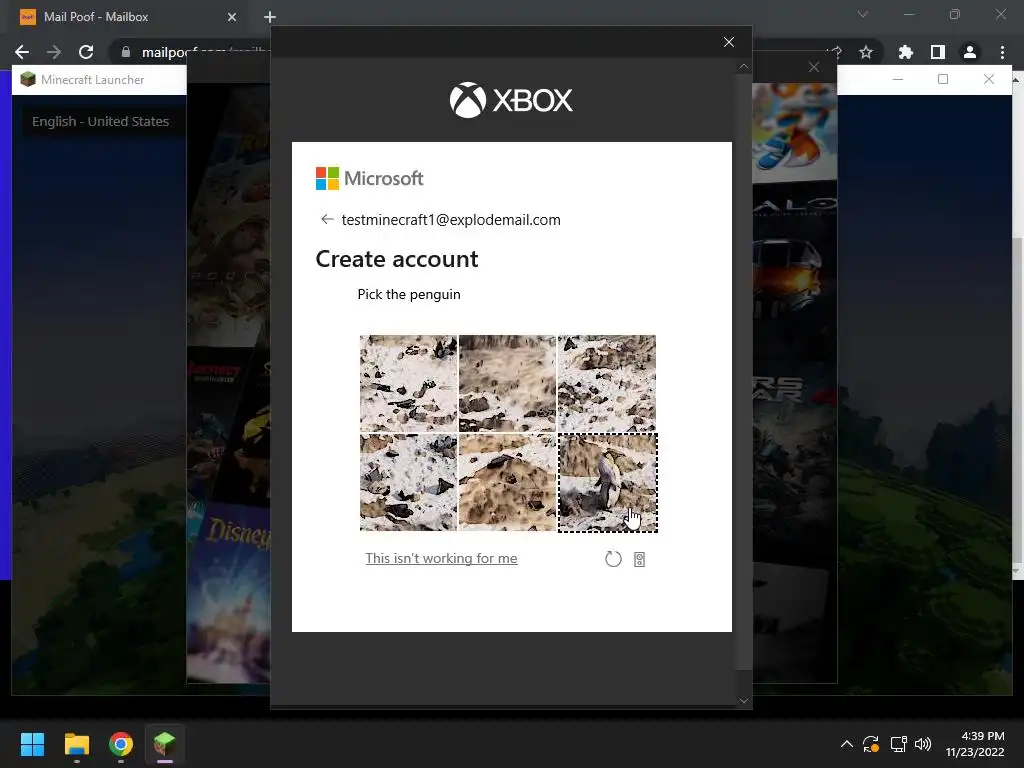Screen dimensions: 1024x768
Task: Select the bottom-middle sandy mound image
Action: coord(507,483)
